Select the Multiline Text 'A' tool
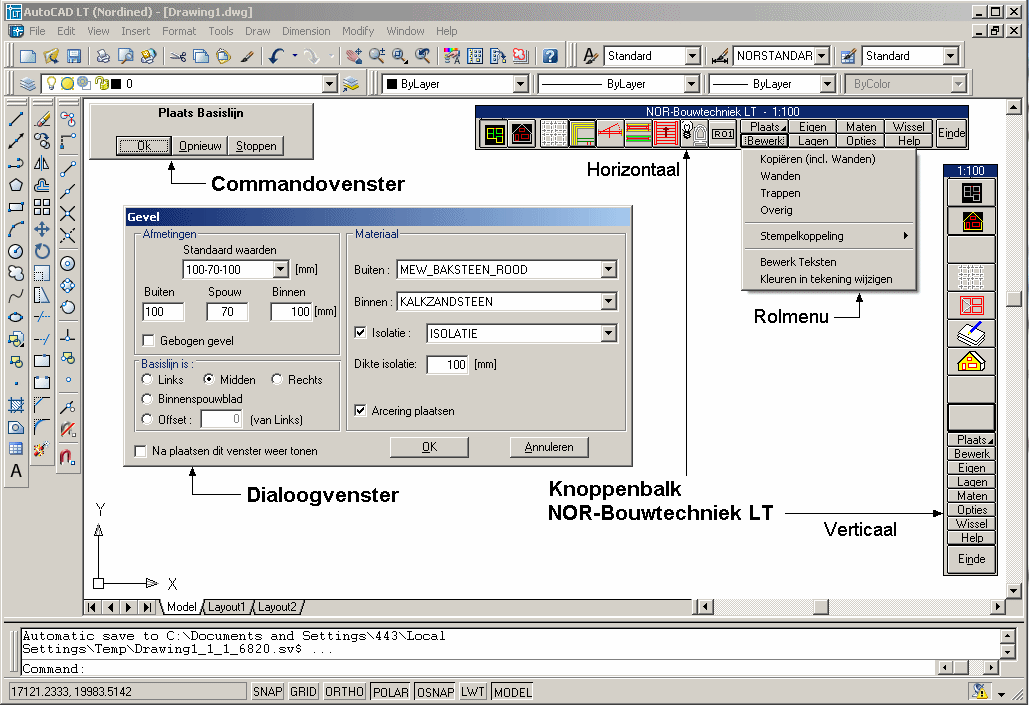This screenshot has height=705, width=1029. point(16,471)
